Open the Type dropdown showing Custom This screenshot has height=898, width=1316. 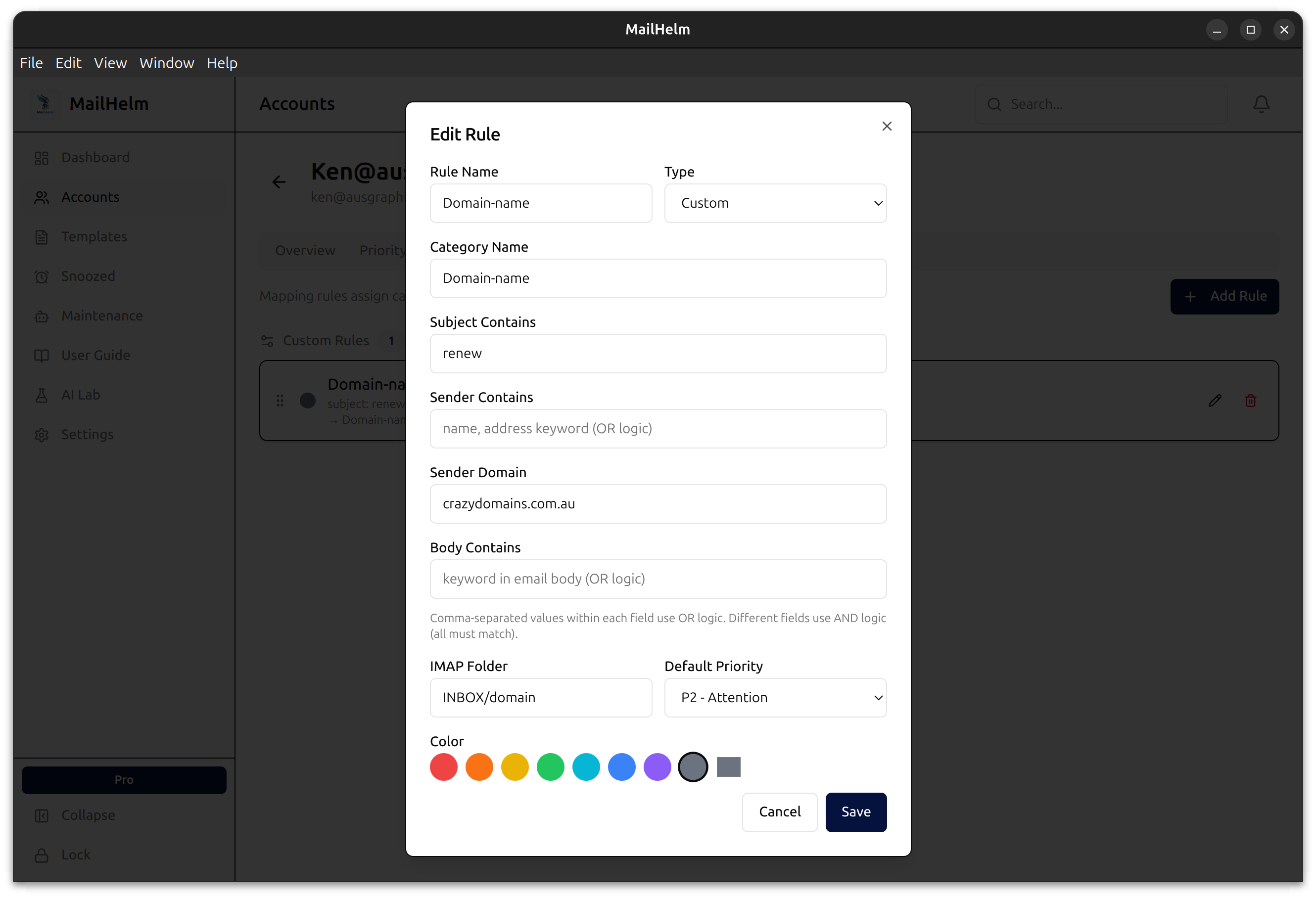click(775, 203)
